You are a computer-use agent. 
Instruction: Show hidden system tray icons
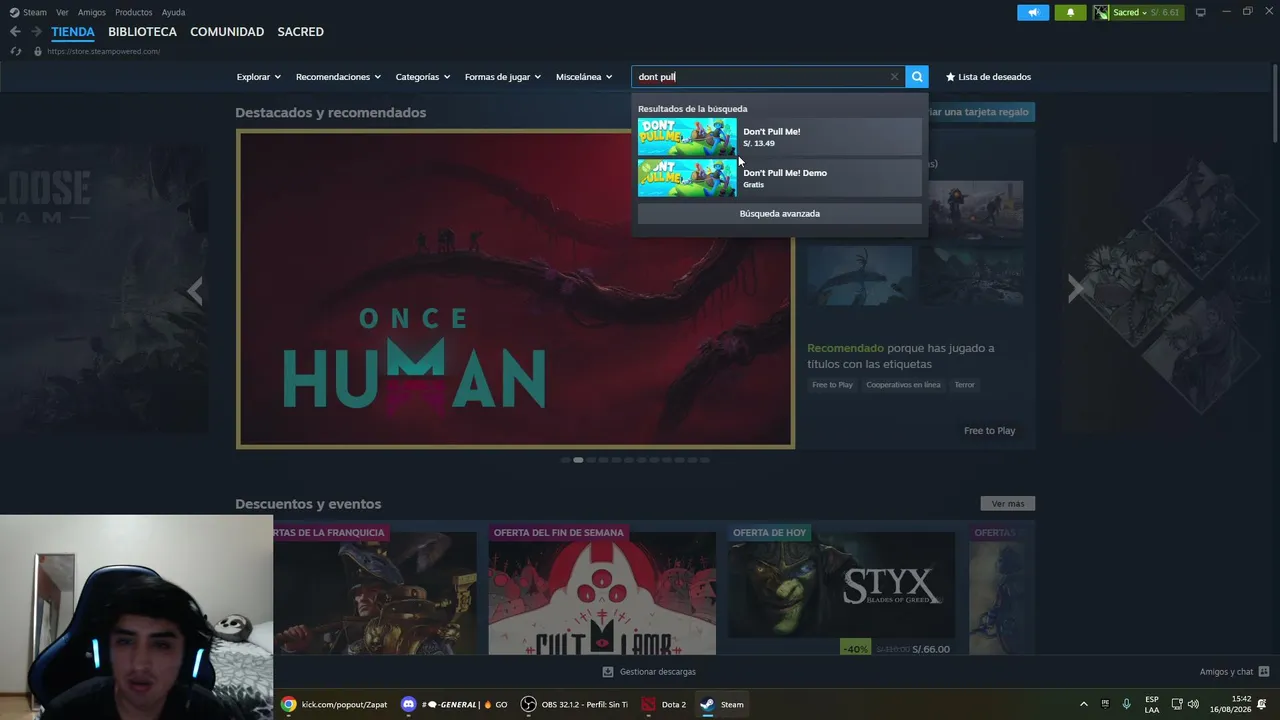pos(1083,704)
